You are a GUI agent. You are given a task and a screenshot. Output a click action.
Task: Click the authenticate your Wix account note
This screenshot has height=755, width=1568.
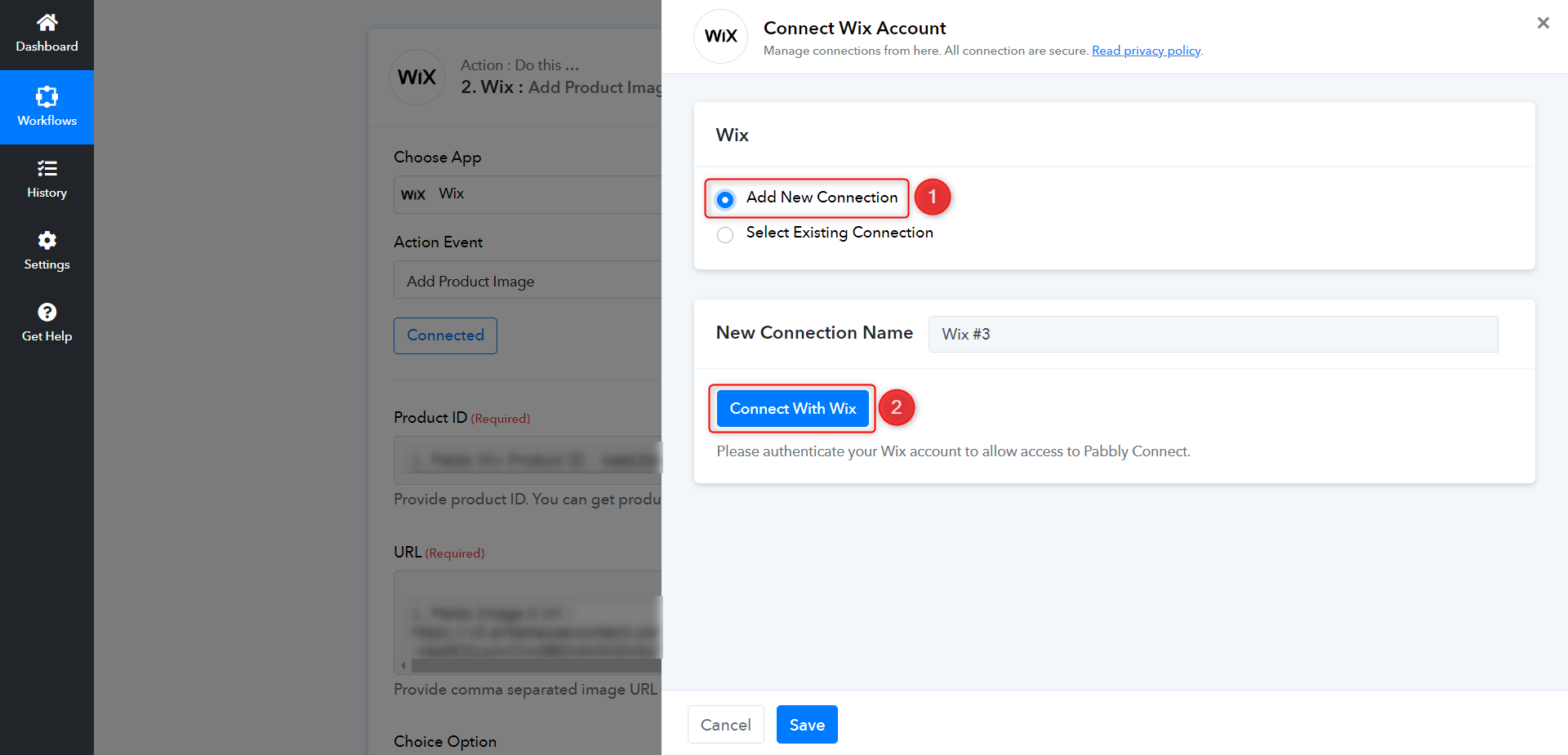tap(953, 451)
